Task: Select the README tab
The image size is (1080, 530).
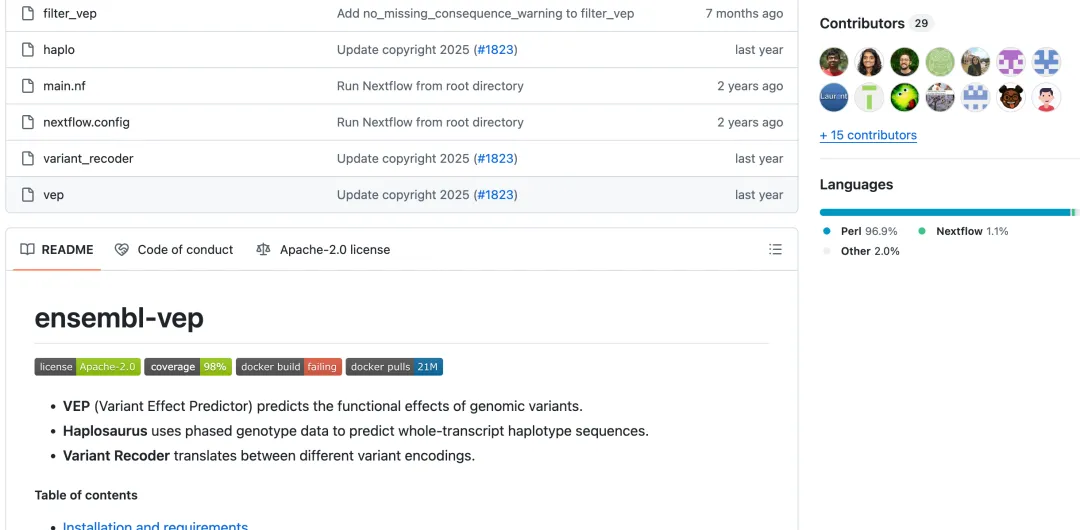Action: (x=57, y=250)
